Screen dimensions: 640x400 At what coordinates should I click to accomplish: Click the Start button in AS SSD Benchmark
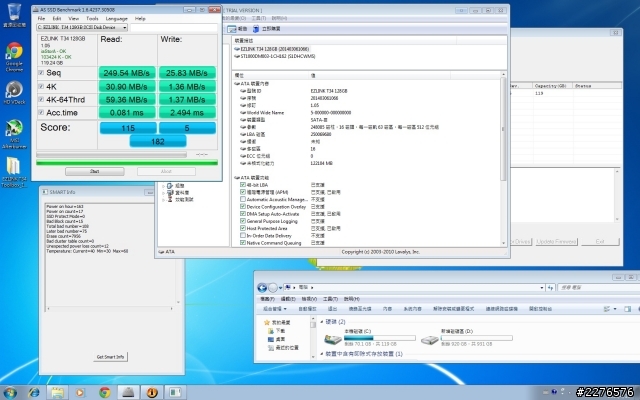click(95, 171)
